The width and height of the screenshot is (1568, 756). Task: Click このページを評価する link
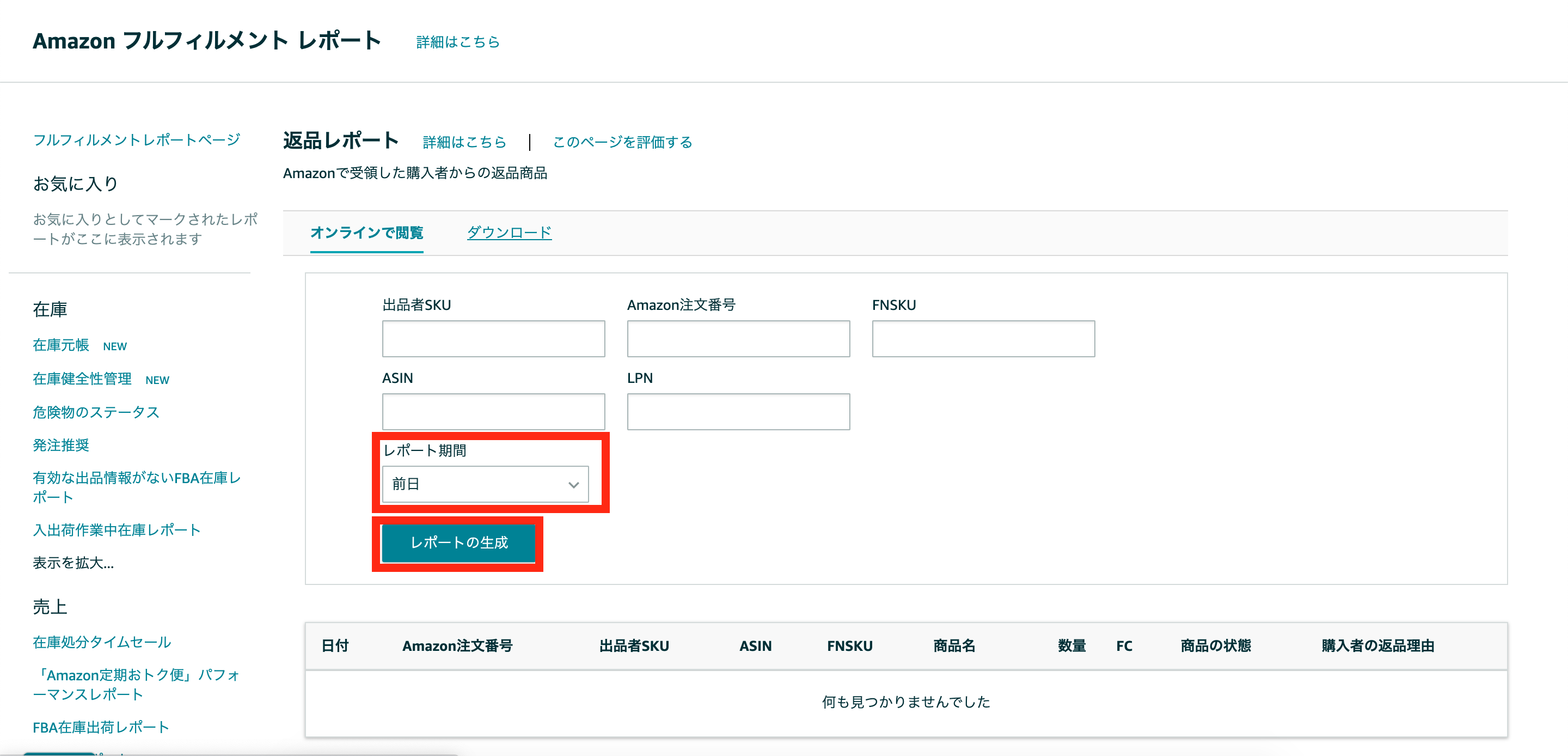(622, 142)
